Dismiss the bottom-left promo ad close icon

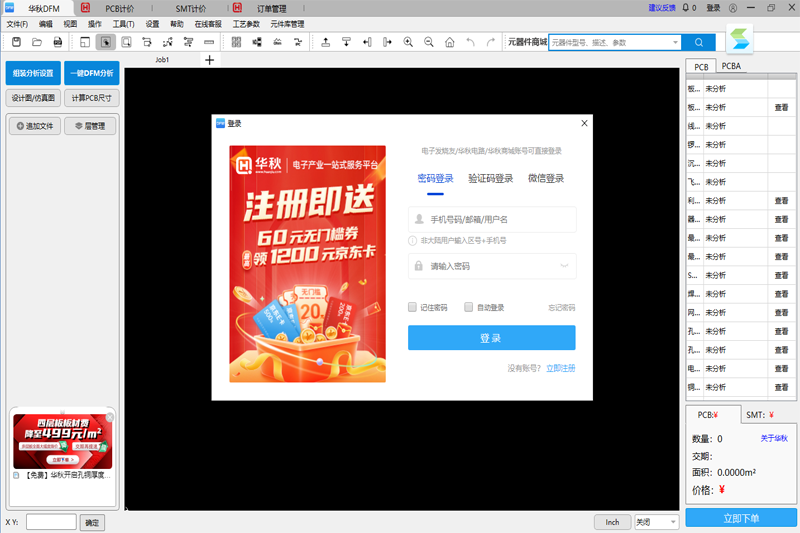click(110, 418)
